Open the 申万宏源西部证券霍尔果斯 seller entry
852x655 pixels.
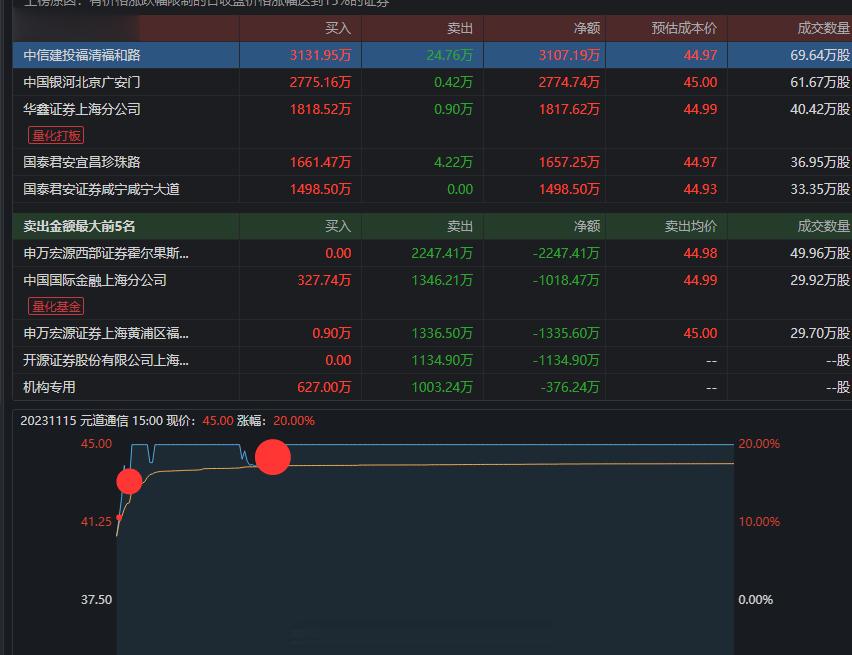[x=106, y=253]
